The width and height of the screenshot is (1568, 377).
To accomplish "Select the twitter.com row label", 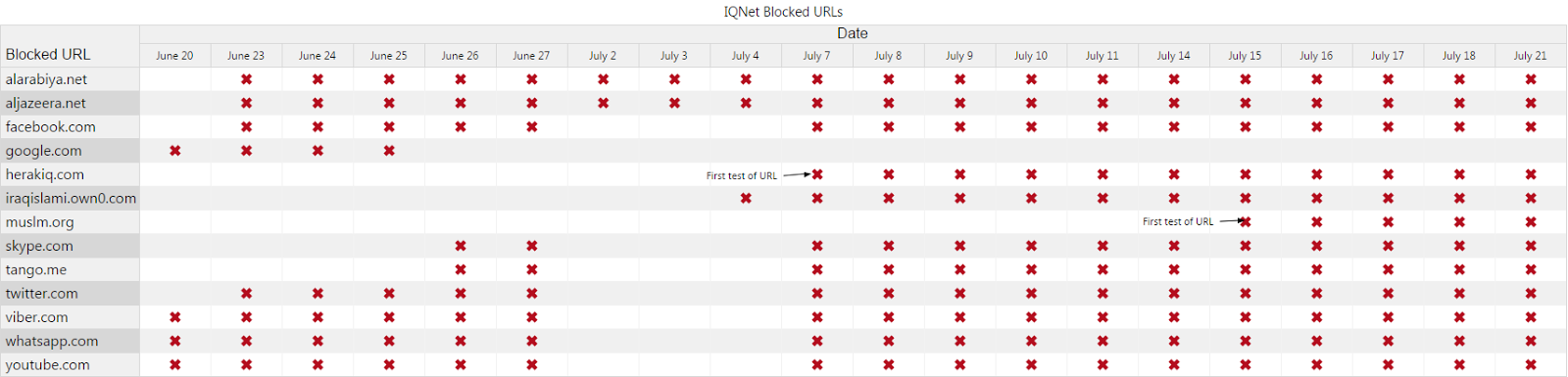I will point(41,294).
